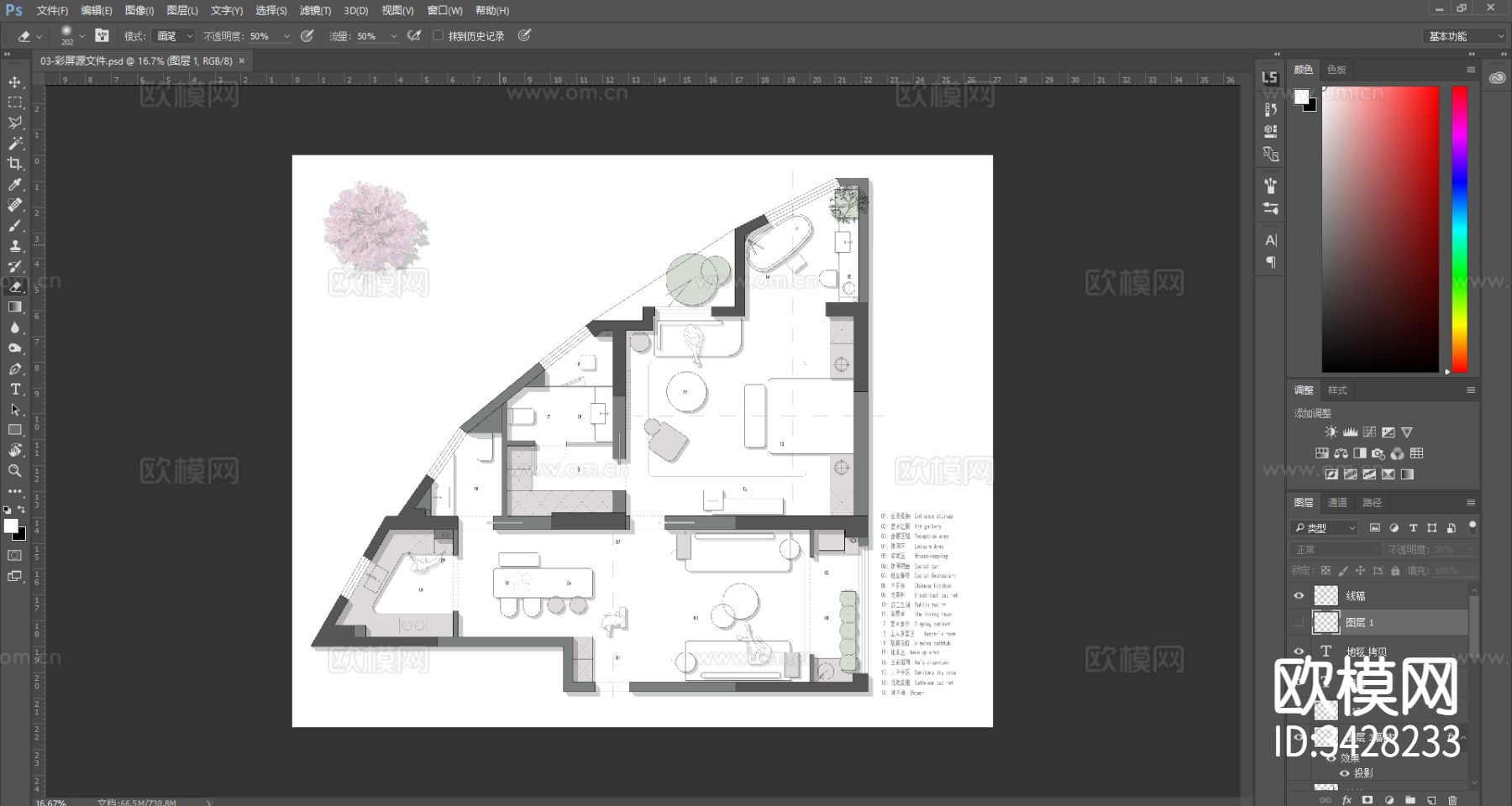
Task: Open the Character panel icon
Action: pos(1270,240)
